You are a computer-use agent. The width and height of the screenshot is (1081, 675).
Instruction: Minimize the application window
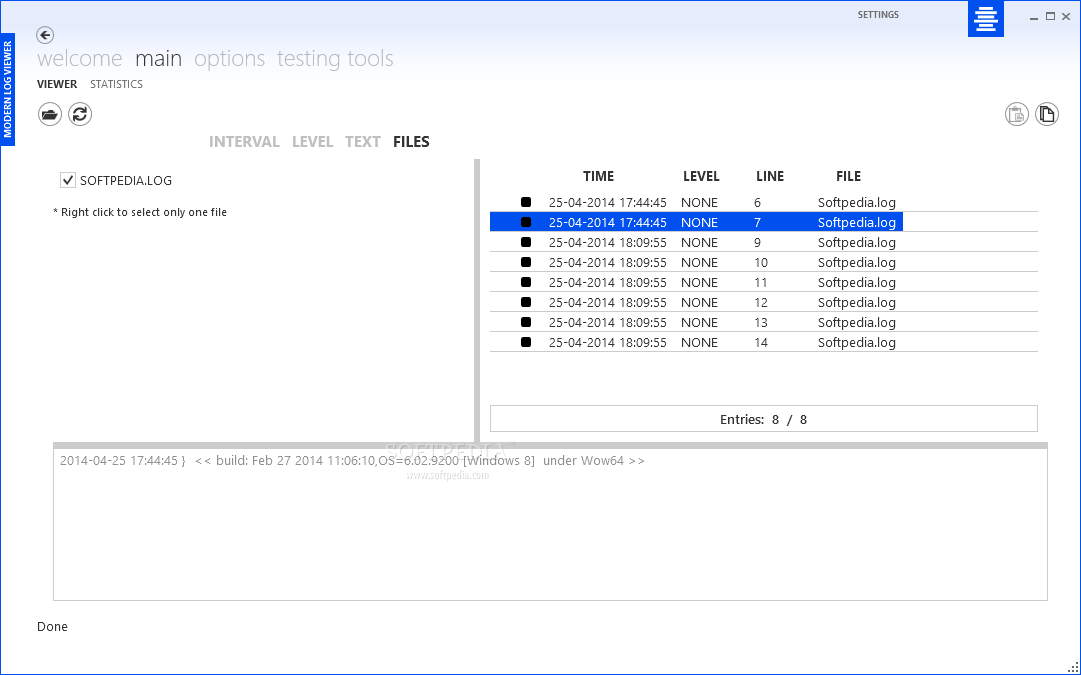[x=1033, y=17]
